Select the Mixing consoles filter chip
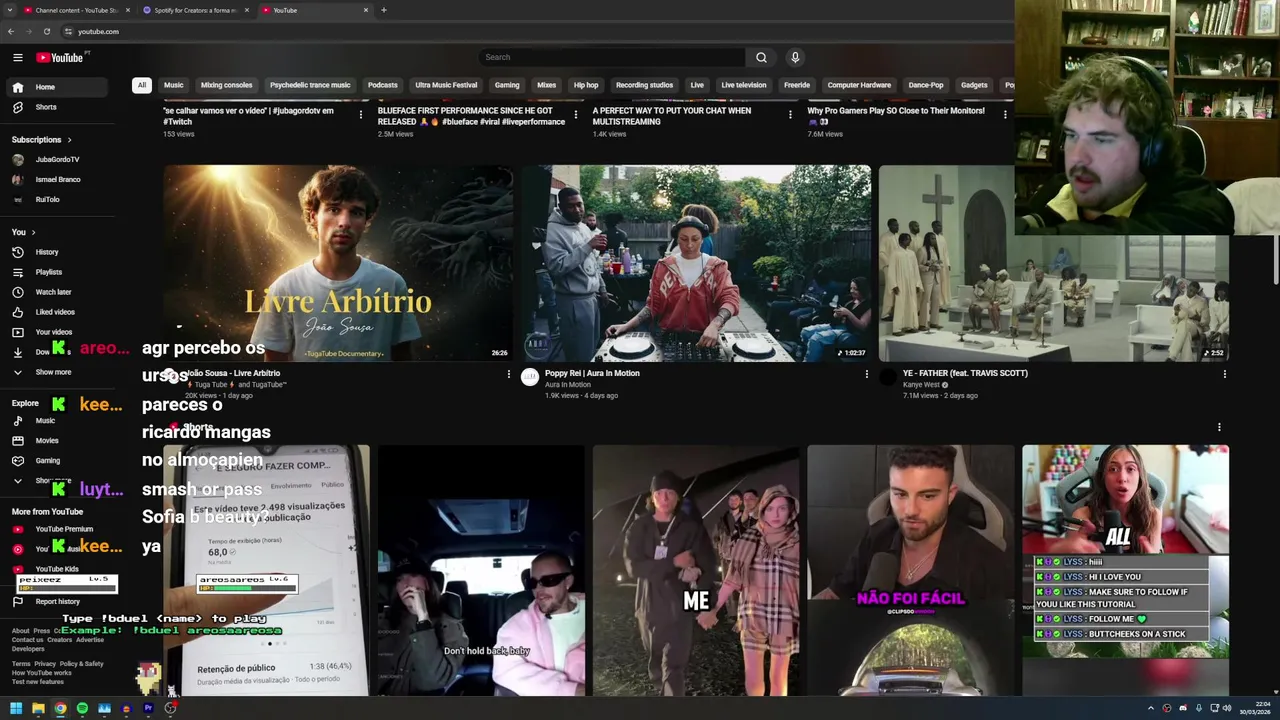Viewport: 1280px width, 720px height. [226, 85]
